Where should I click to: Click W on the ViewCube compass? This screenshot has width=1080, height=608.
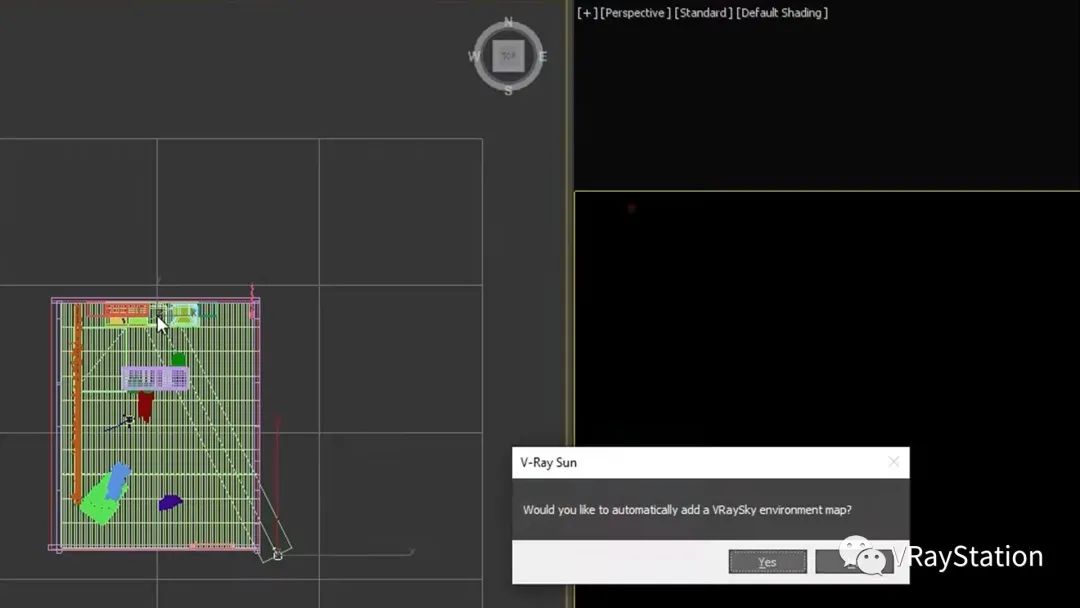point(474,56)
